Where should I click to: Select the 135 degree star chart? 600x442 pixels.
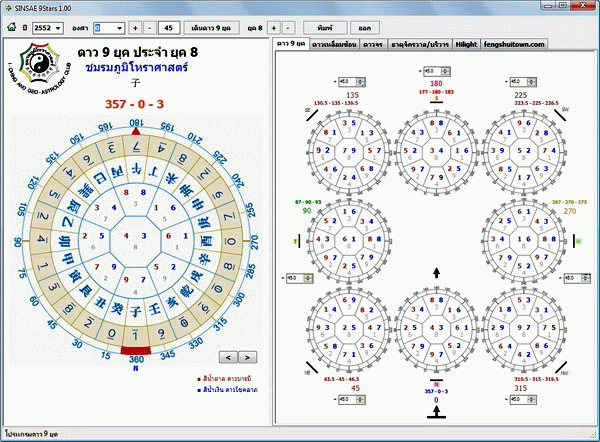[x=349, y=151]
